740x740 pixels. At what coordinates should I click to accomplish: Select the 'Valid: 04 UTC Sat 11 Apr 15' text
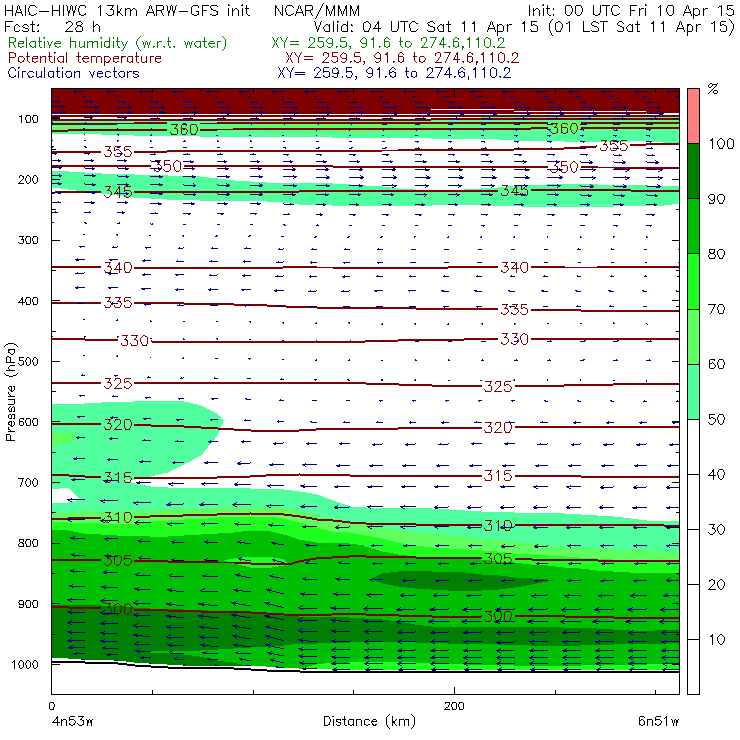click(426, 26)
